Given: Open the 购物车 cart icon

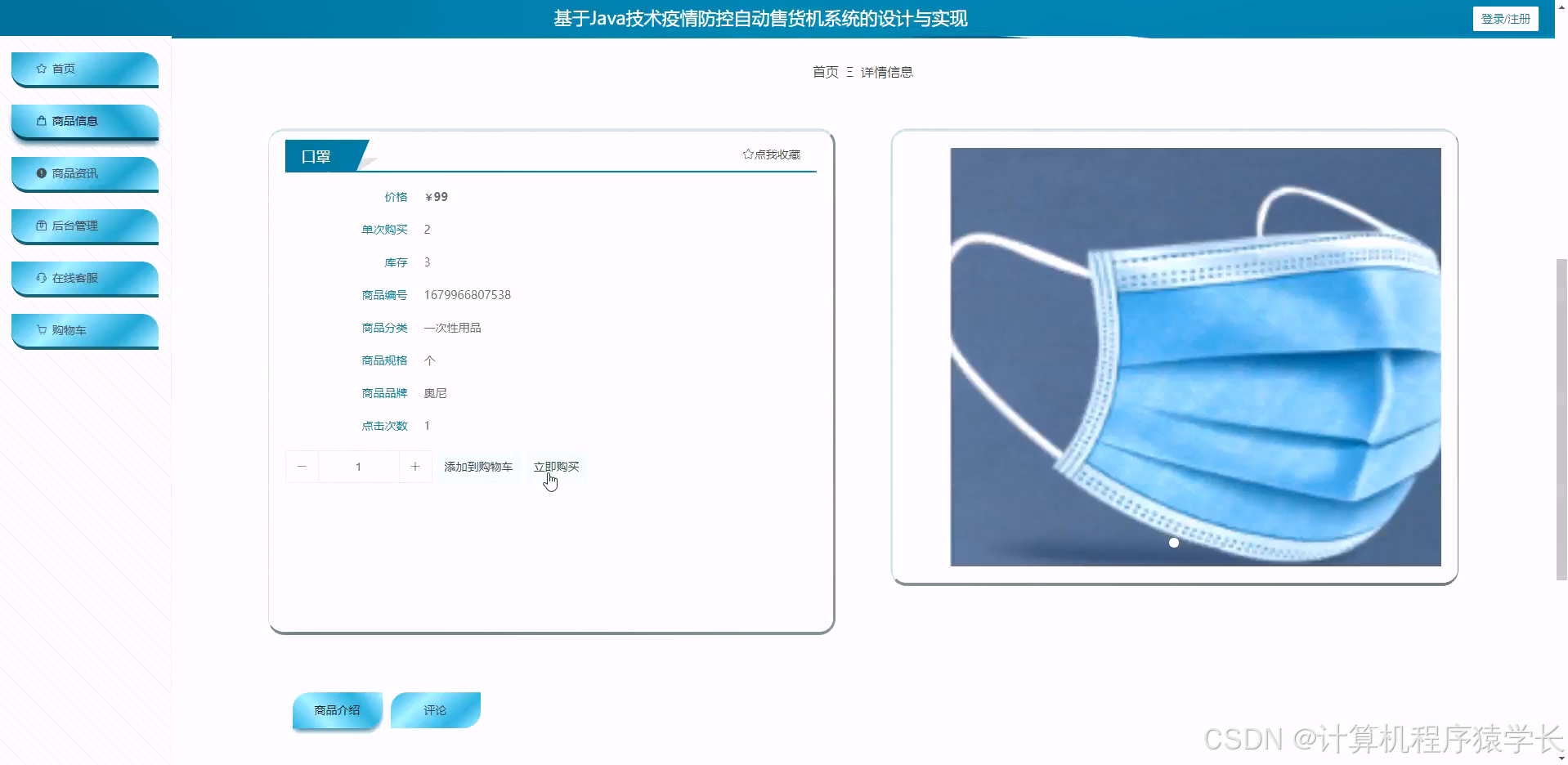Looking at the screenshot, I should click(41, 329).
